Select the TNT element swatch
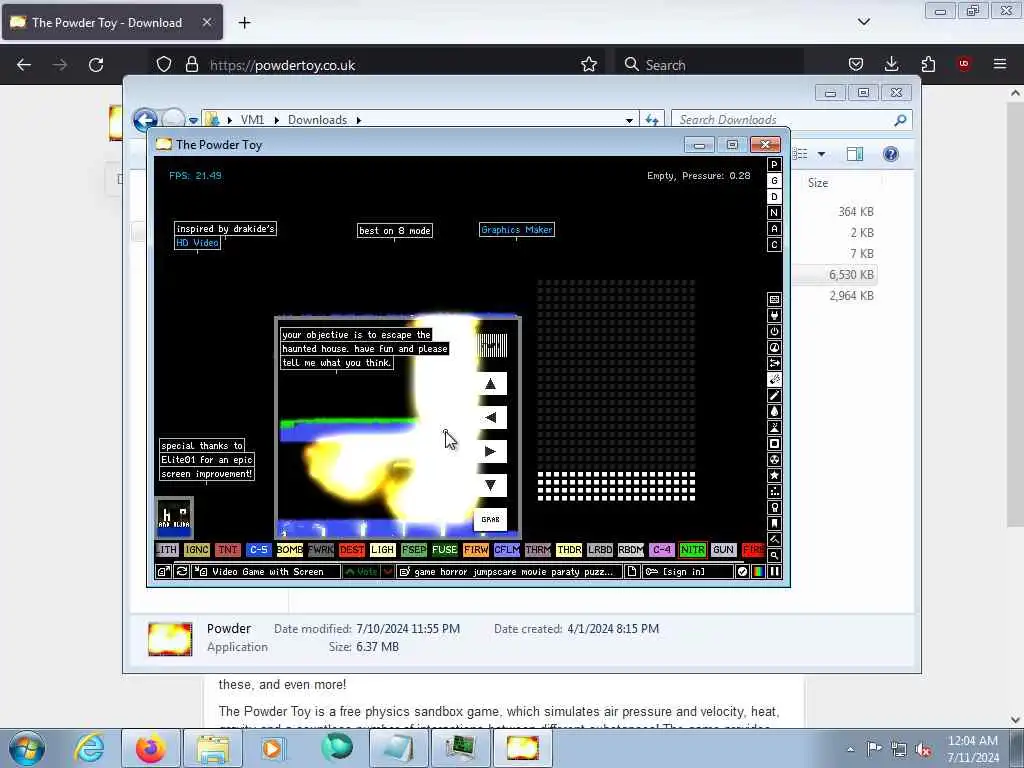This screenshot has width=1024, height=768. tap(227, 550)
